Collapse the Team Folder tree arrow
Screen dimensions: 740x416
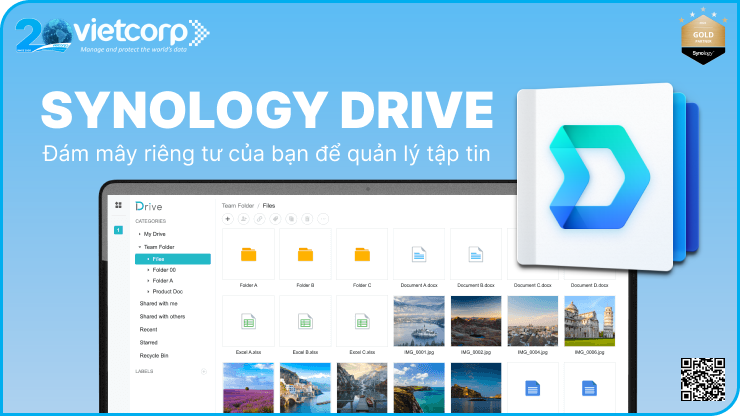[140, 247]
